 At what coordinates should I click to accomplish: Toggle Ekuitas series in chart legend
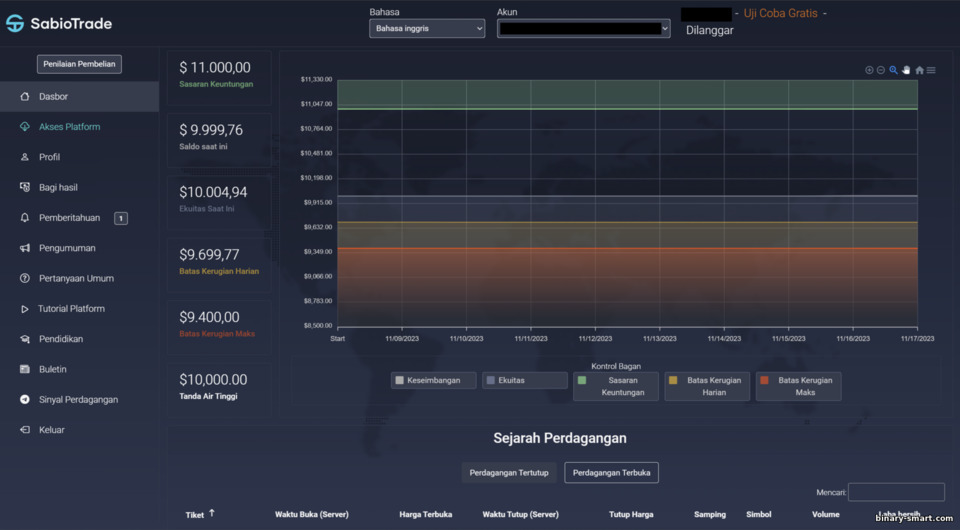[x=525, y=380]
